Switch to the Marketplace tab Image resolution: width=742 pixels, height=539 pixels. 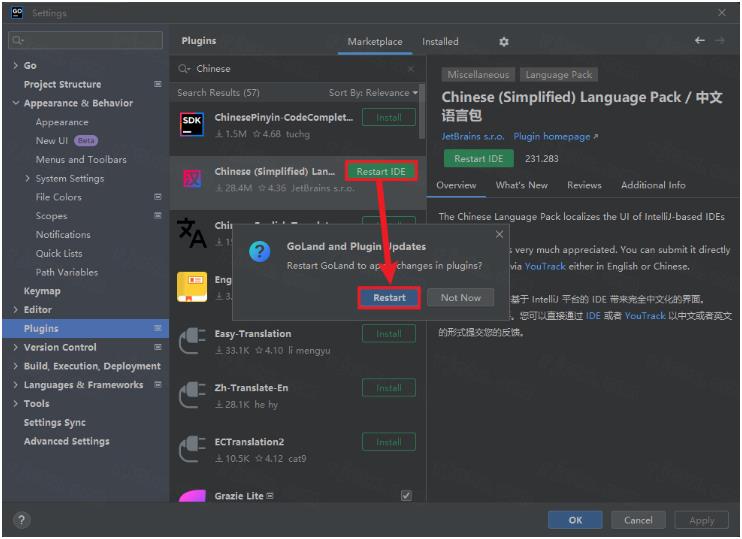pyautogui.click(x=375, y=42)
